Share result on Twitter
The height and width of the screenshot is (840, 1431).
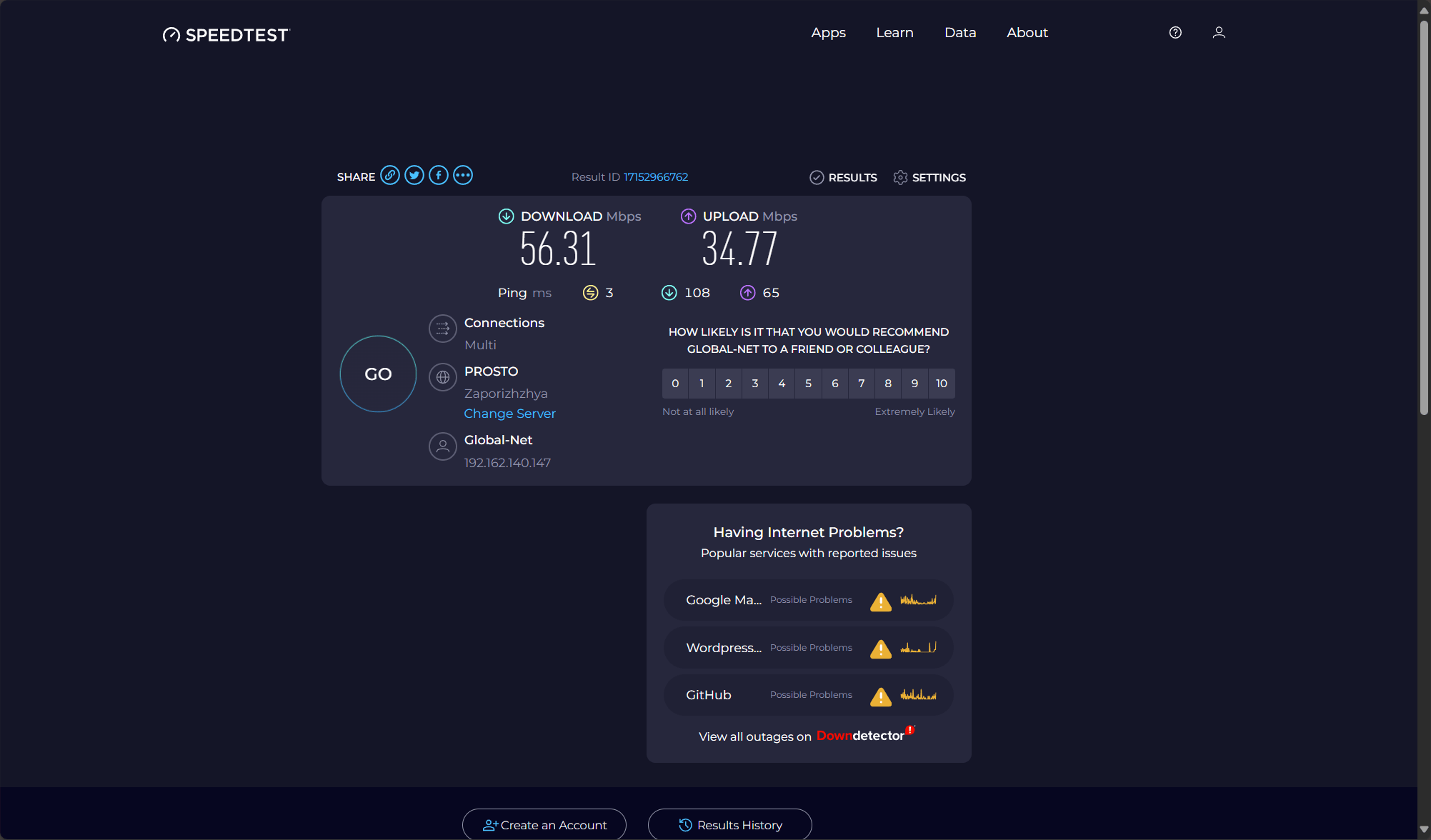[414, 175]
